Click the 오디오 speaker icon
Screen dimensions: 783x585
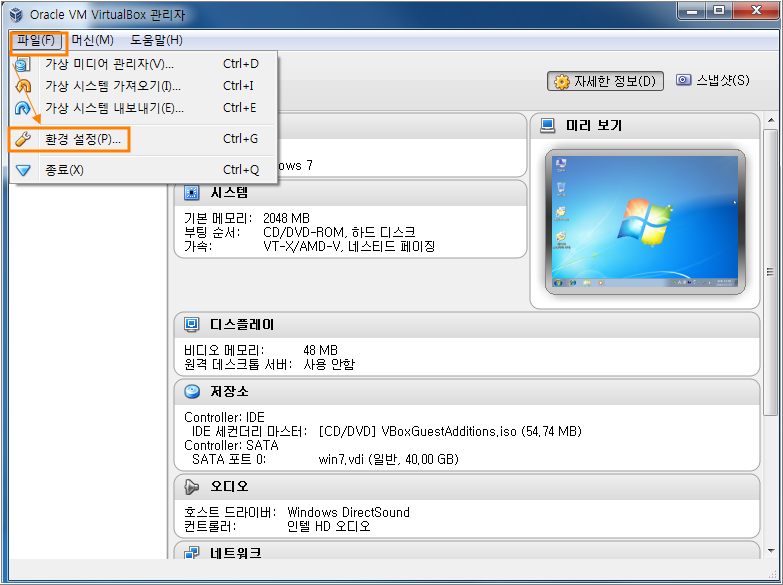pos(192,486)
